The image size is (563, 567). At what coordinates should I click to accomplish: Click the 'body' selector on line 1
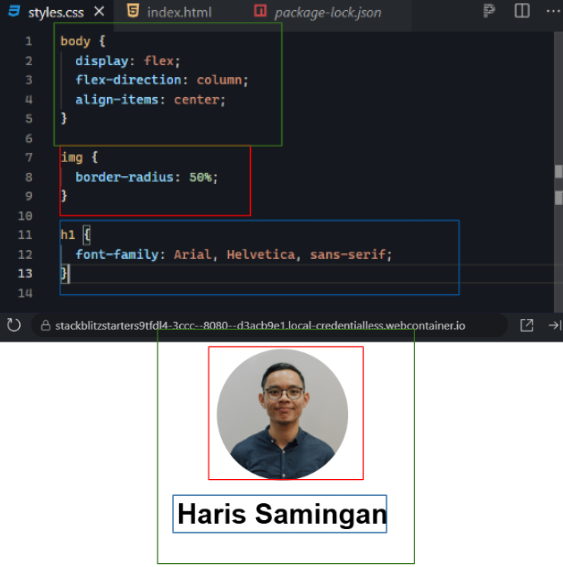point(75,41)
